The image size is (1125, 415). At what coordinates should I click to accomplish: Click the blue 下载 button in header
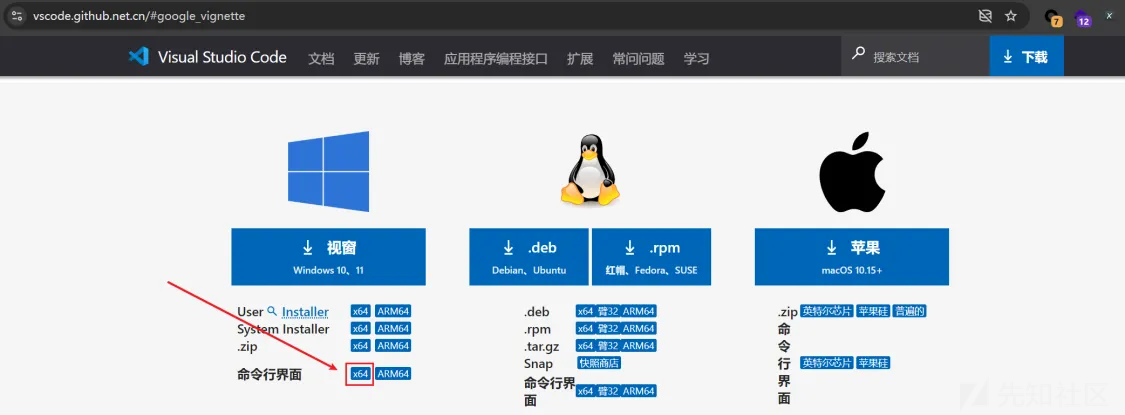coord(1027,56)
